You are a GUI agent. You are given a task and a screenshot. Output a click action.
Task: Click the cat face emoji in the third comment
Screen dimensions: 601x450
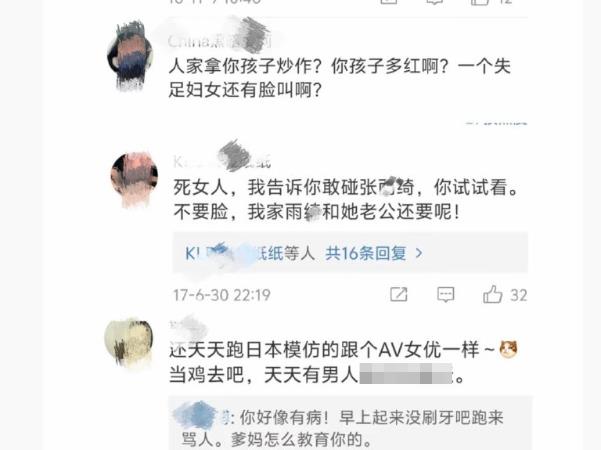pos(508,350)
